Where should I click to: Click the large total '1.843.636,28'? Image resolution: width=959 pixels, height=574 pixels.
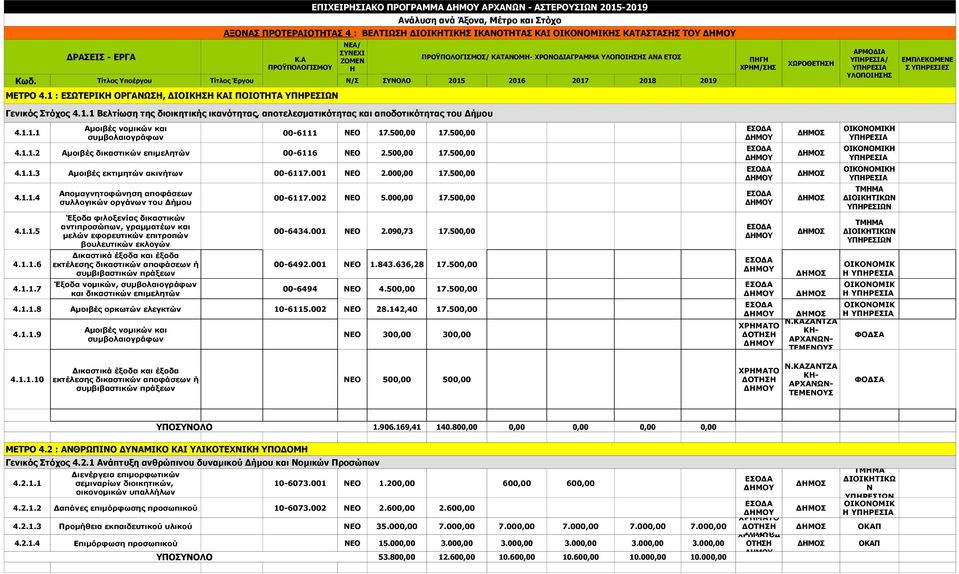coord(397,265)
